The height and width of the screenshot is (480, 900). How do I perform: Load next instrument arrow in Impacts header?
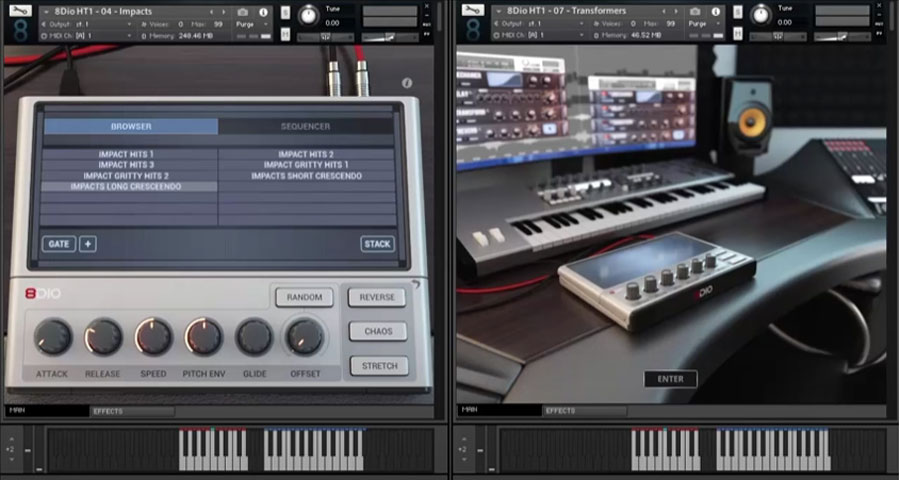223,12
